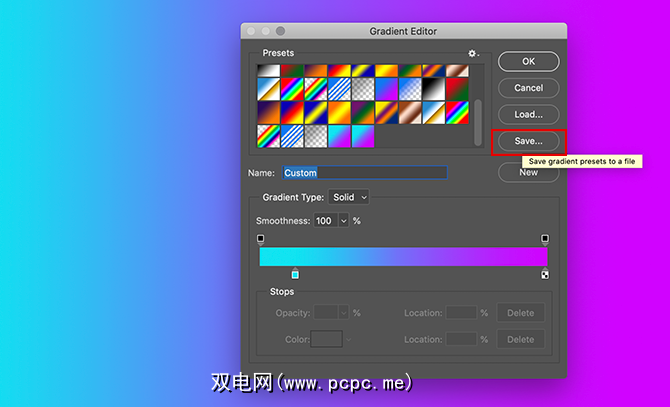Screen dimensions: 670x407
Task: Save gradient presets with the Save... button
Action: tap(528, 141)
